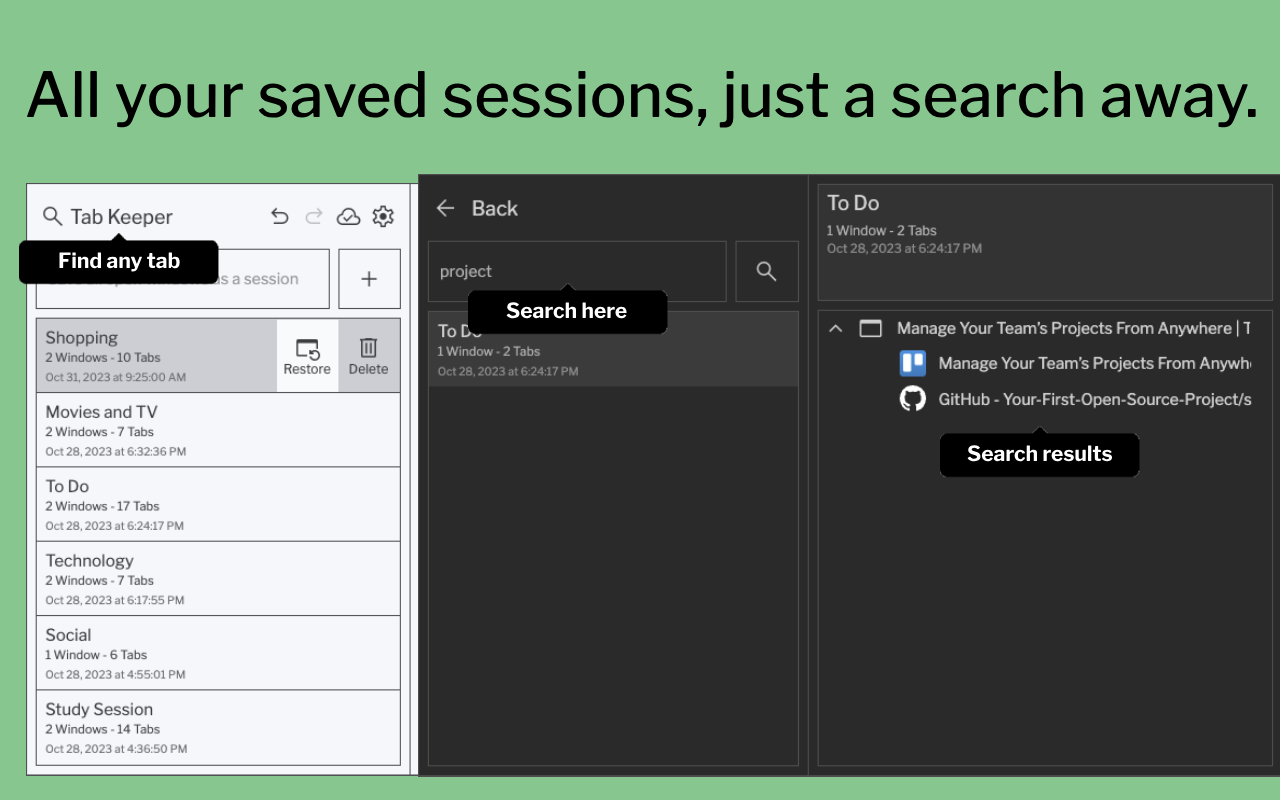Open Tab Keeper settings gear
This screenshot has height=800, width=1280.
coord(383,216)
